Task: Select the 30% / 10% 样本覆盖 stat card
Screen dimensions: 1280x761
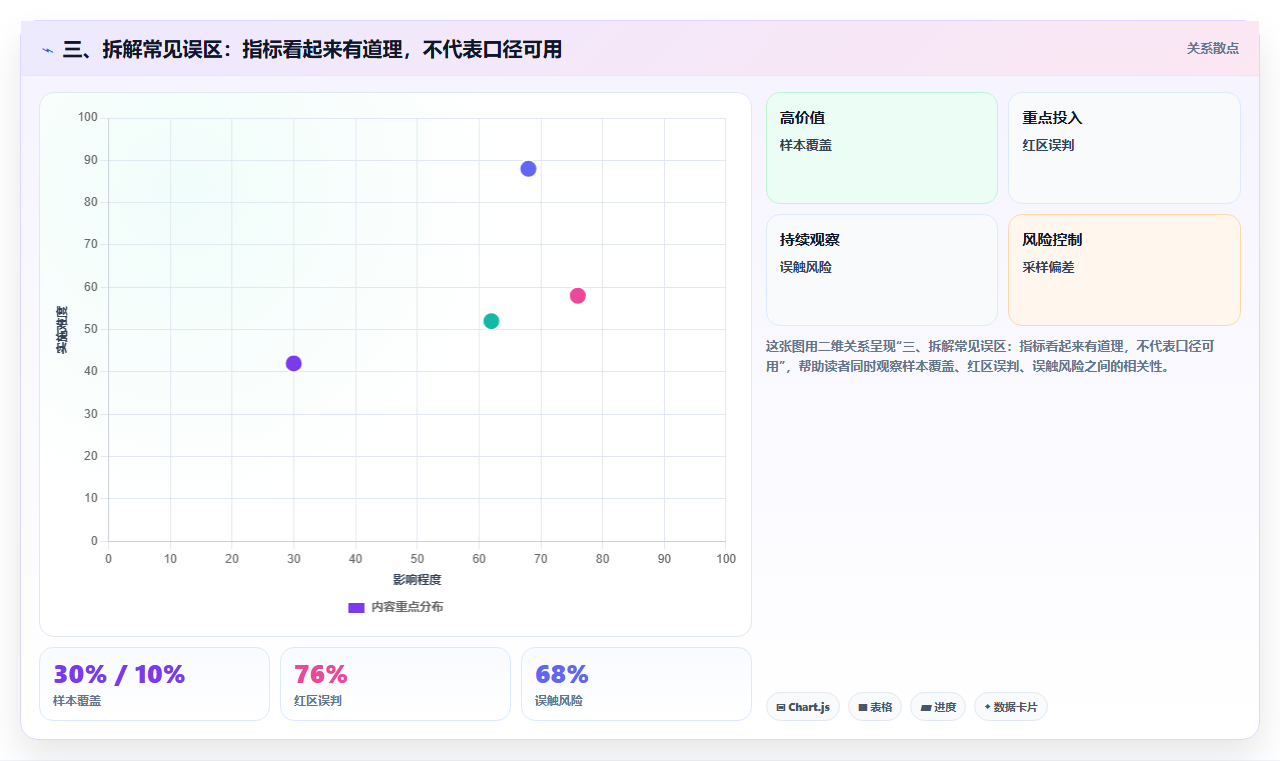Action: coord(154,684)
